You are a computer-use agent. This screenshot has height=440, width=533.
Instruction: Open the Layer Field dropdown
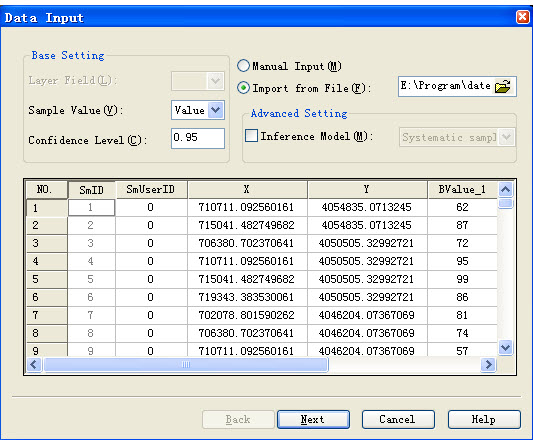point(216,81)
